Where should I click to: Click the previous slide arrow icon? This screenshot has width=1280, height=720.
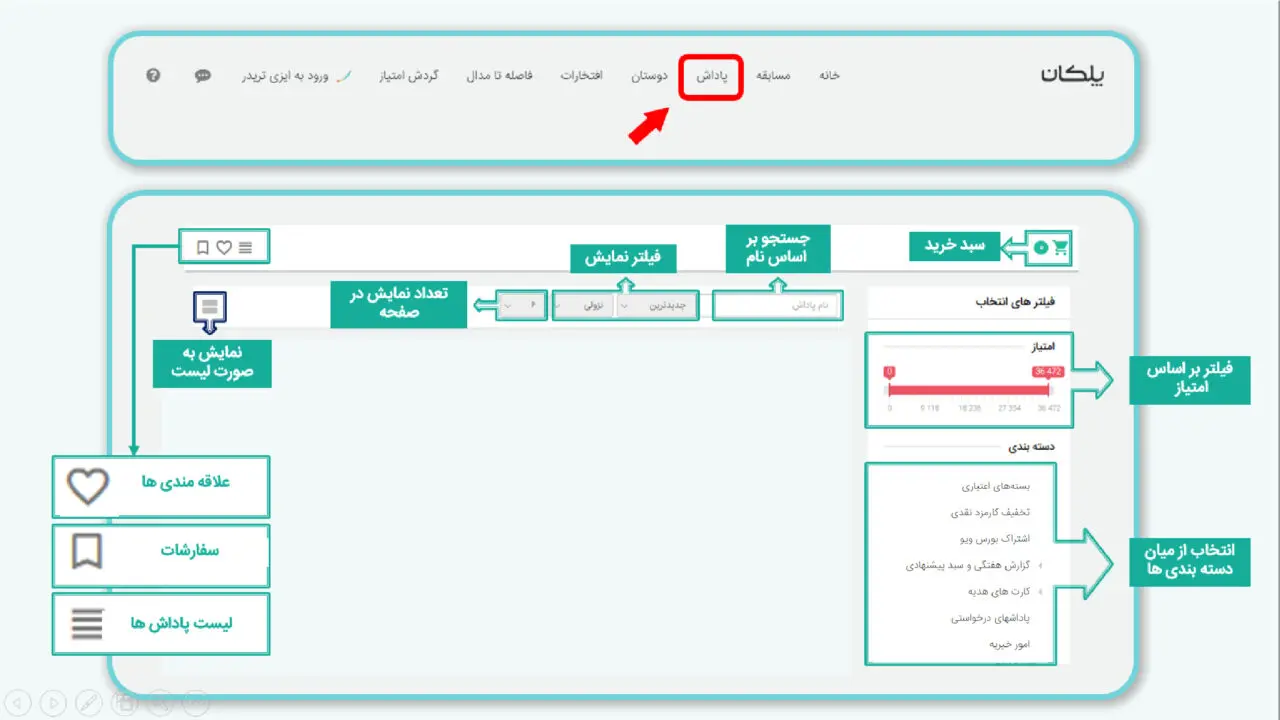(x=18, y=703)
